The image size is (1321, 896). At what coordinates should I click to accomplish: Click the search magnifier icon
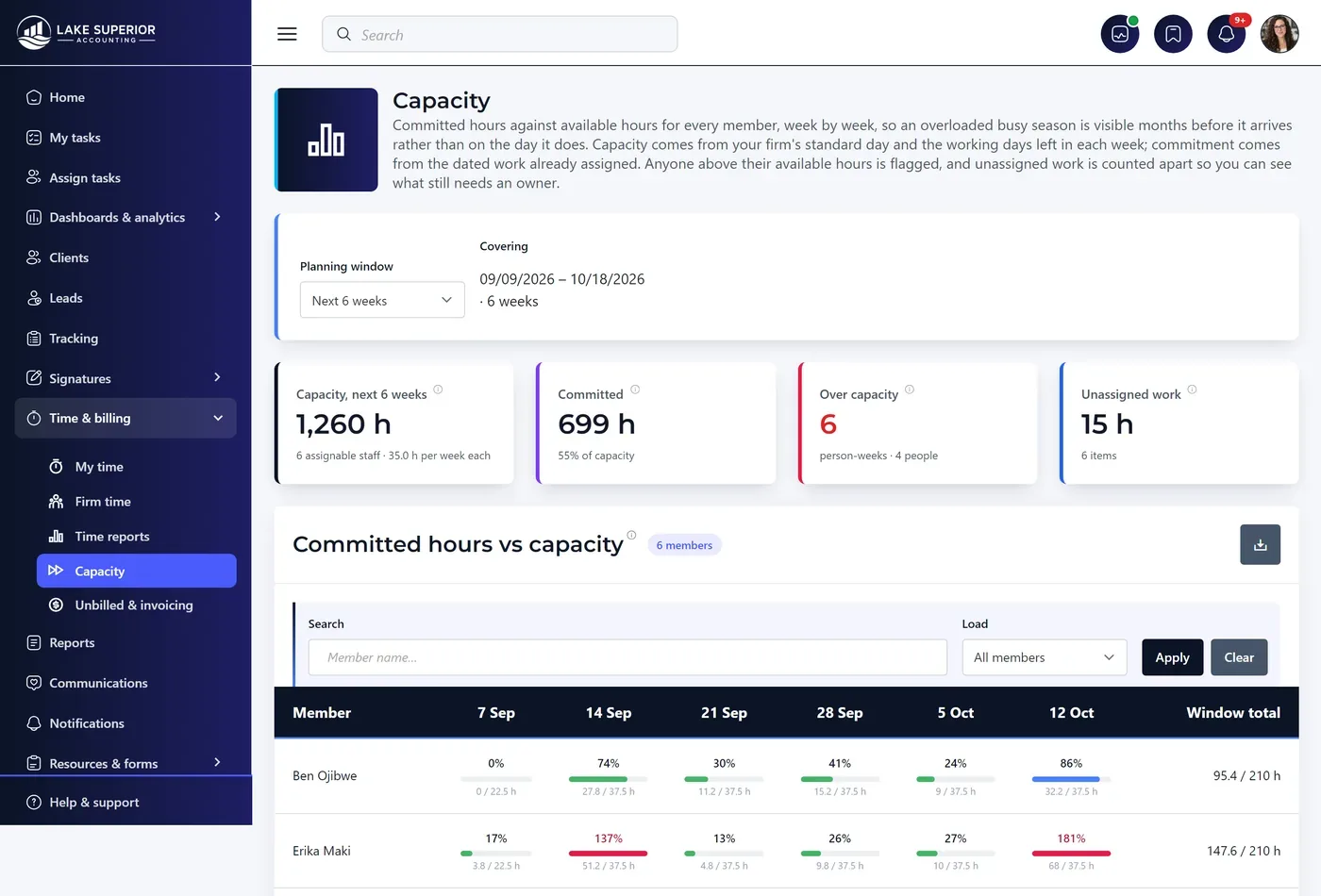tap(343, 34)
